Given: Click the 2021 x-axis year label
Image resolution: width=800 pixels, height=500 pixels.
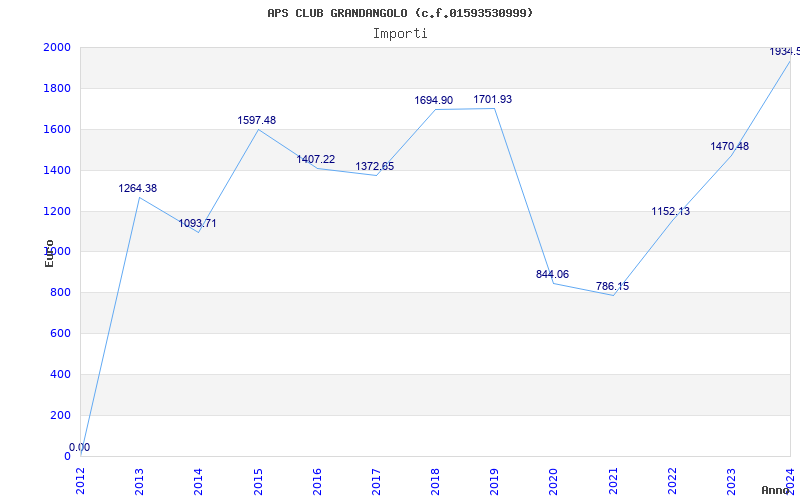Looking at the screenshot, I should (x=613, y=481).
